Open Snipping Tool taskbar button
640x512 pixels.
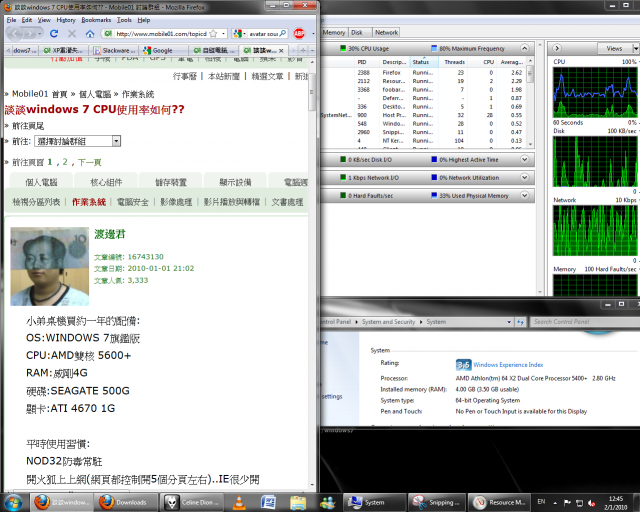[436, 502]
